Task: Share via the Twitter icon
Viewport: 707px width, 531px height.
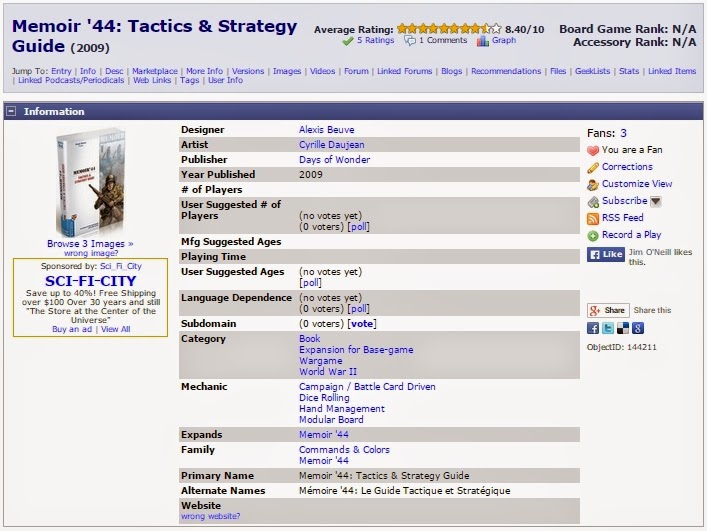Action: (x=608, y=328)
